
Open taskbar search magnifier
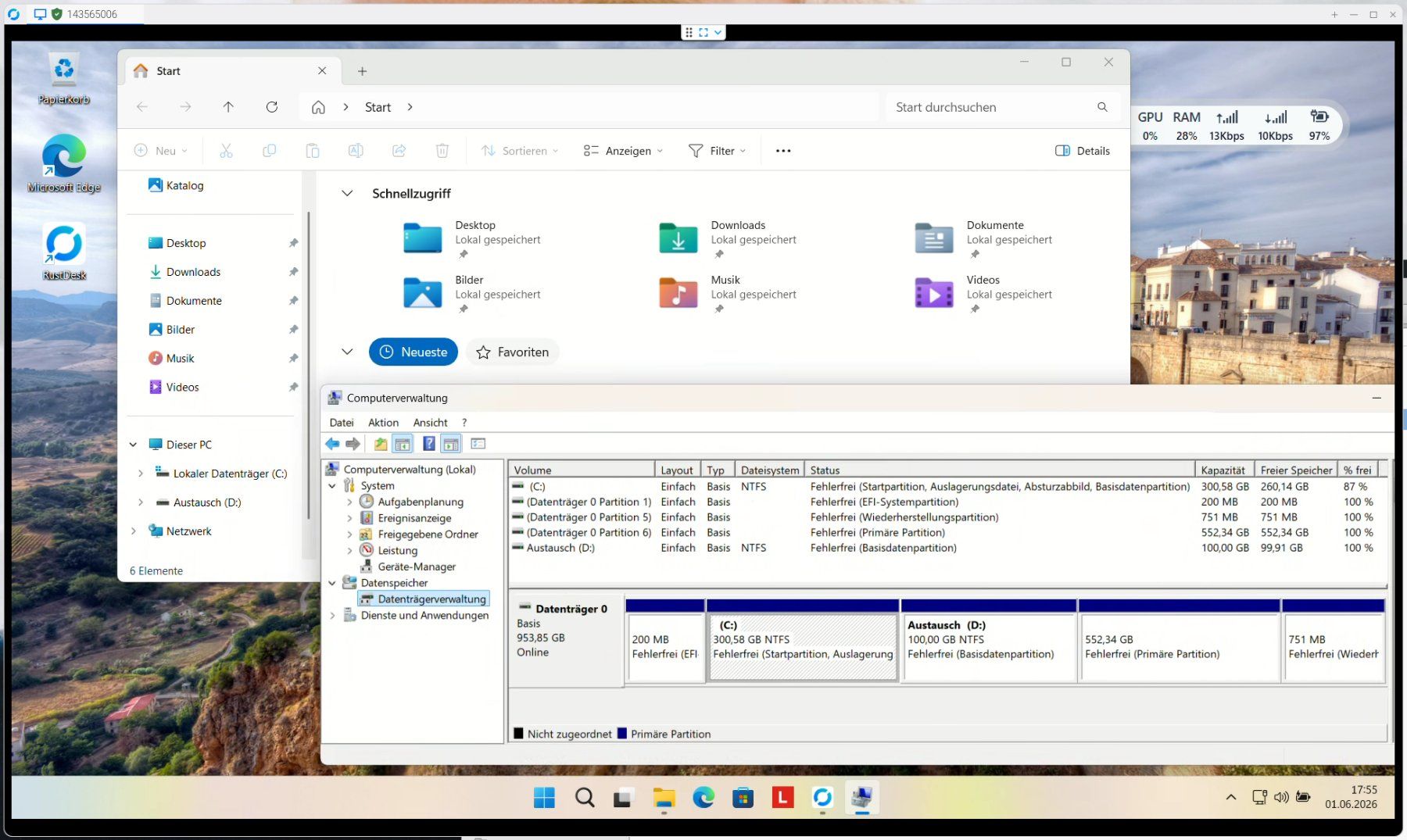(585, 798)
